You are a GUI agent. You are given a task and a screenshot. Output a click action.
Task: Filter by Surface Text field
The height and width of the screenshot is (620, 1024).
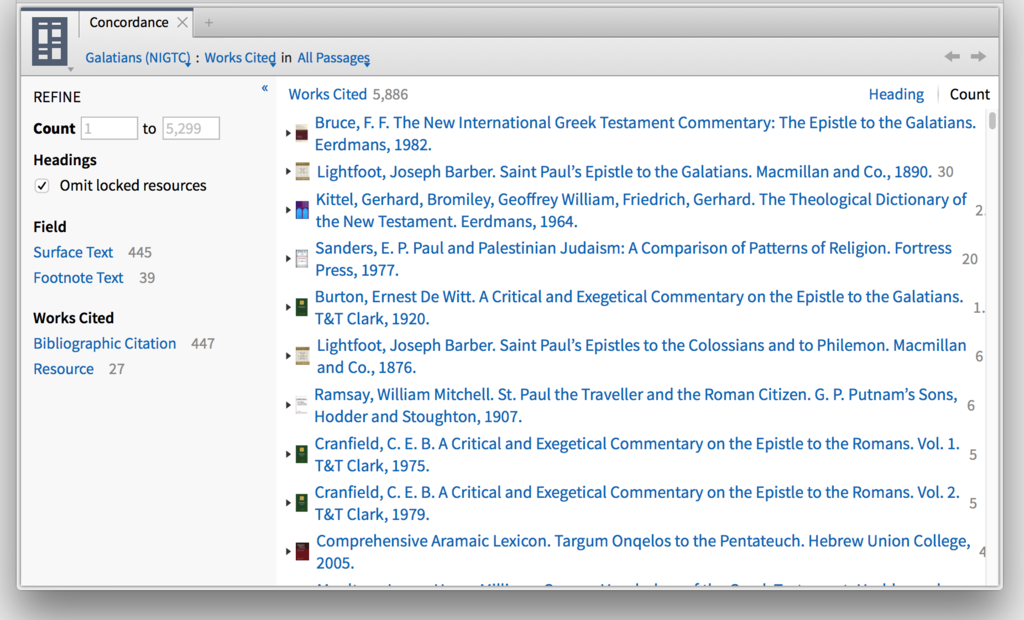coord(73,252)
